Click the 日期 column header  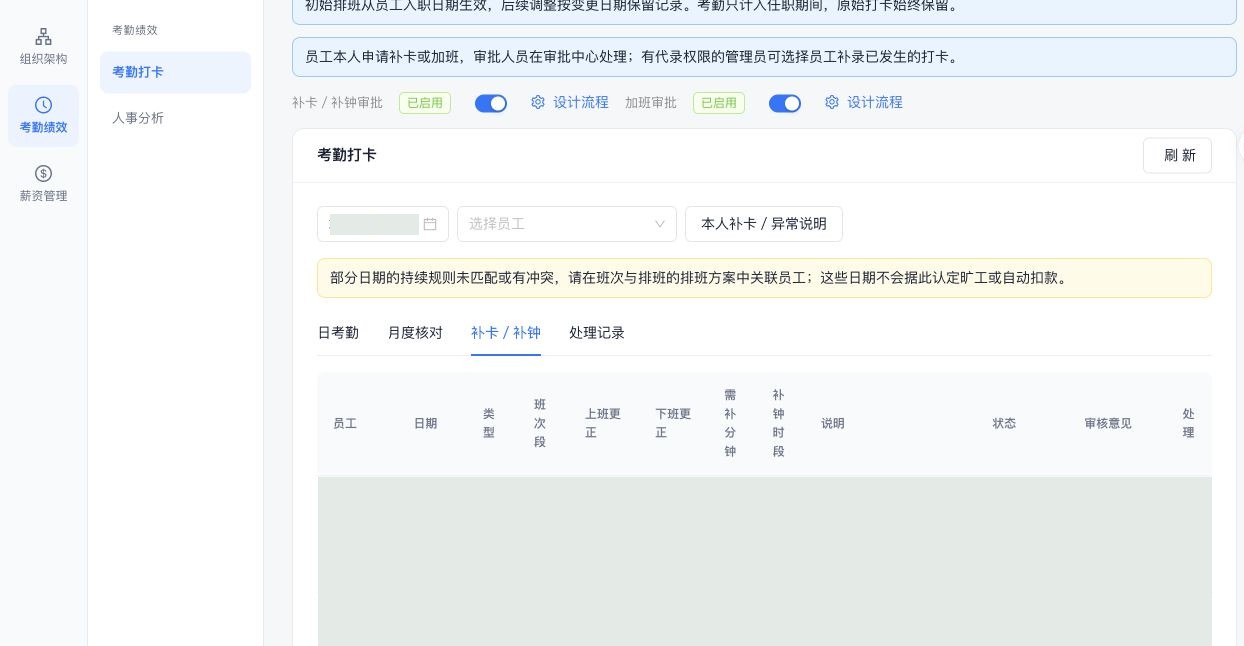(426, 424)
